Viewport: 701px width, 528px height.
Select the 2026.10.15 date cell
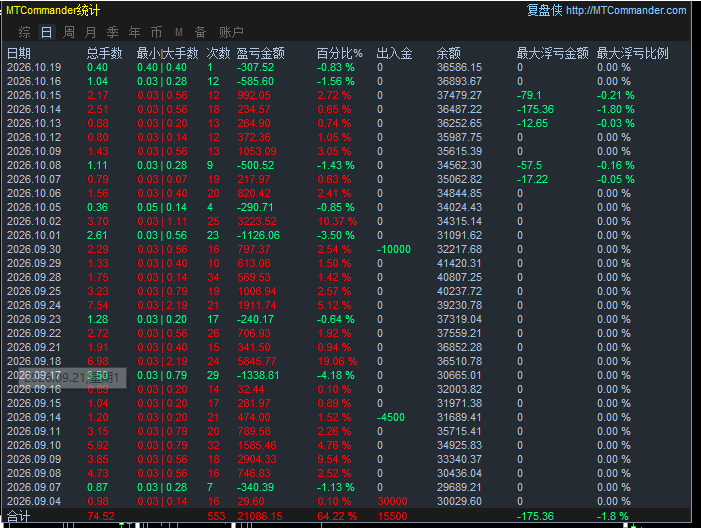coord(34,95)
